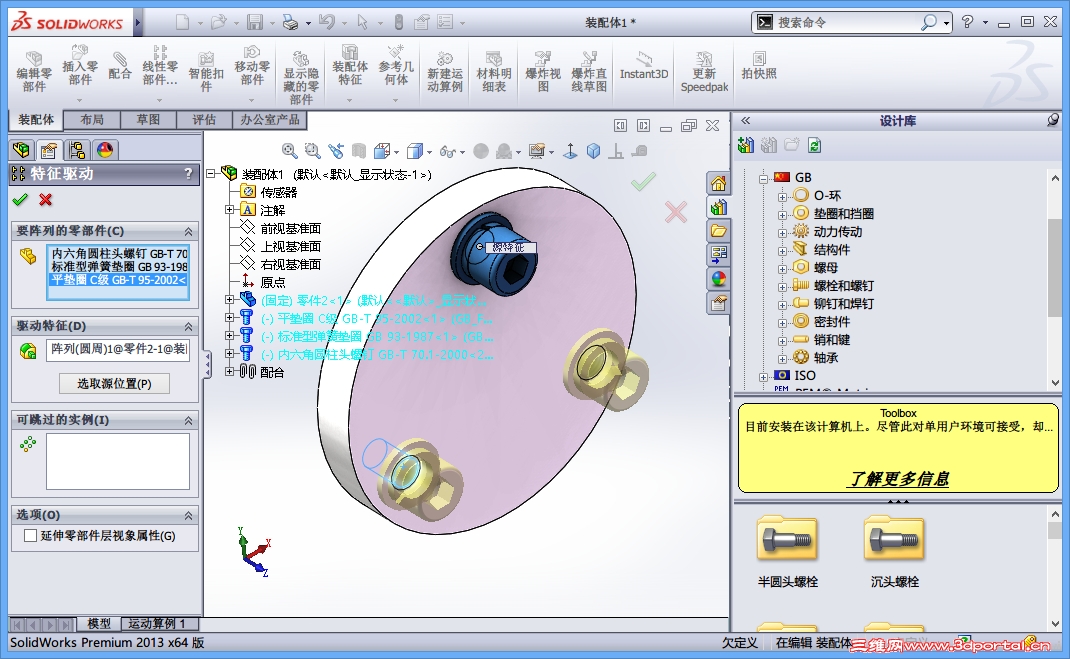
Task: Click 更新 Speedpak icon
Action: click(x=704, y=72)
